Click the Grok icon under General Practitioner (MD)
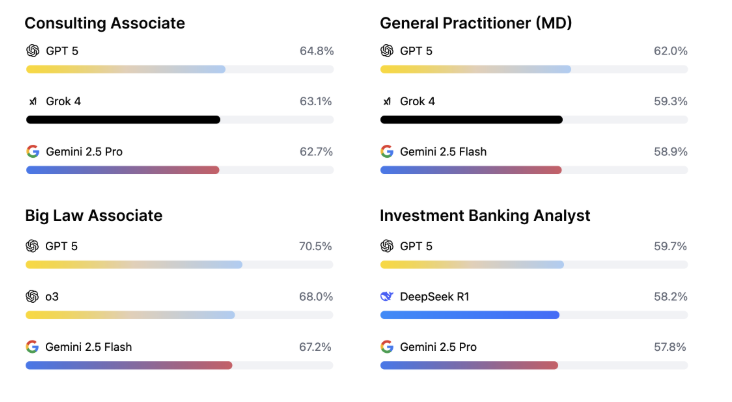Viewport: 732px width, 402px height. 387,101
